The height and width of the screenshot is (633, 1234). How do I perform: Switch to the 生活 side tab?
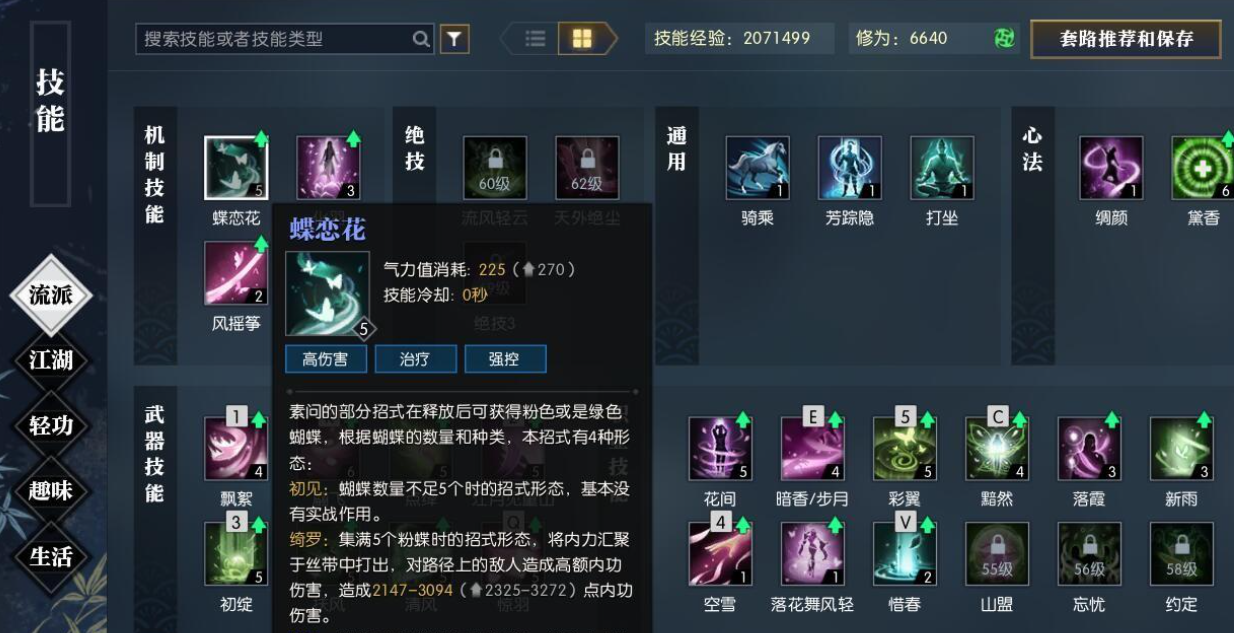(50, 556)
